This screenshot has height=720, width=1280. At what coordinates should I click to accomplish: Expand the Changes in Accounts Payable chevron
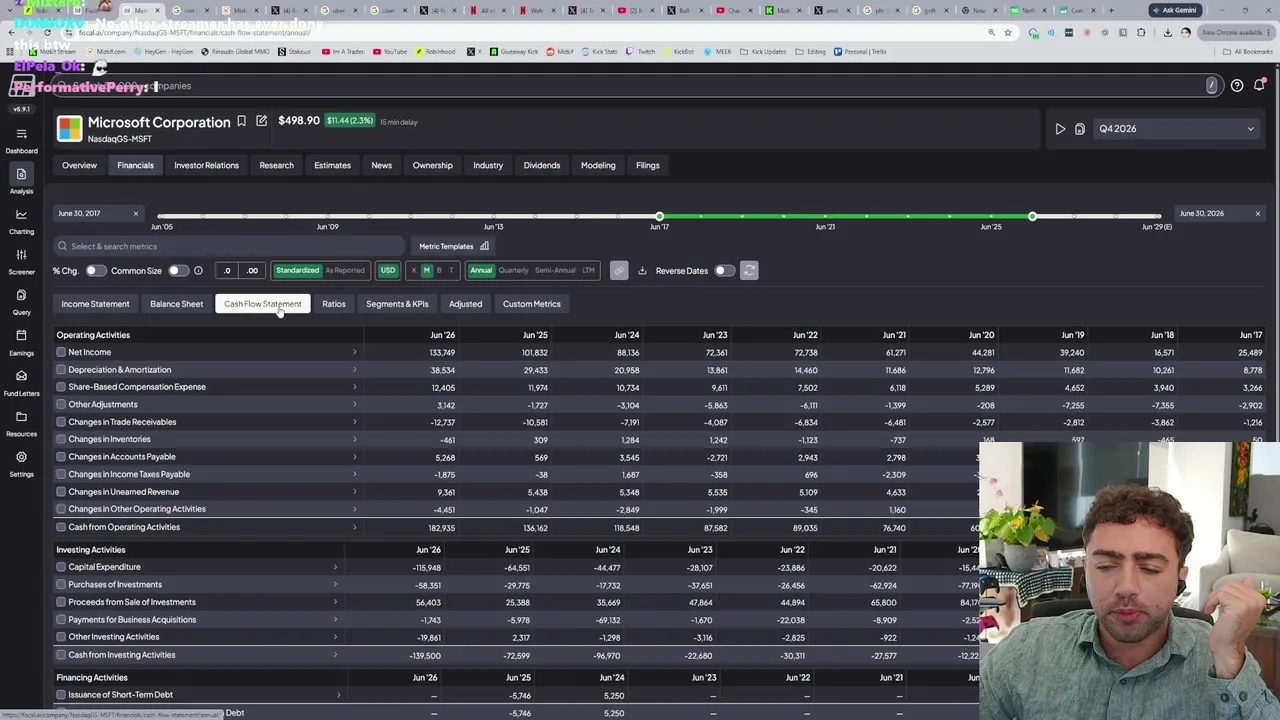(x=354, y=457)
